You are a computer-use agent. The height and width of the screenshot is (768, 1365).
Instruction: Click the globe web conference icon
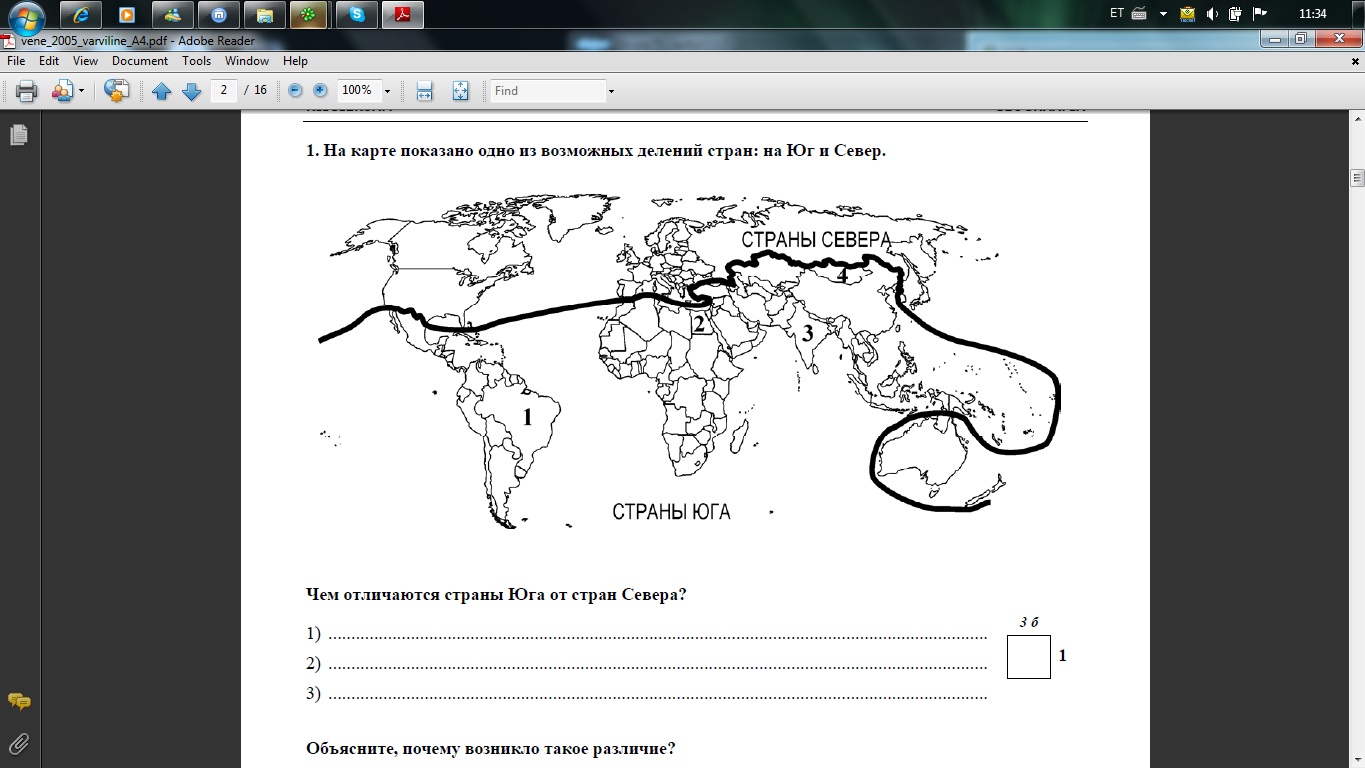pyautogui.click(x=117, y=91)
